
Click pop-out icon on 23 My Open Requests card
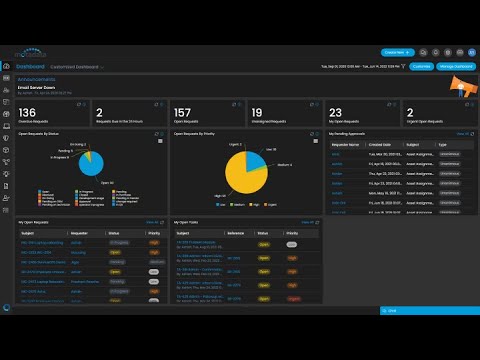click(389, 104)
